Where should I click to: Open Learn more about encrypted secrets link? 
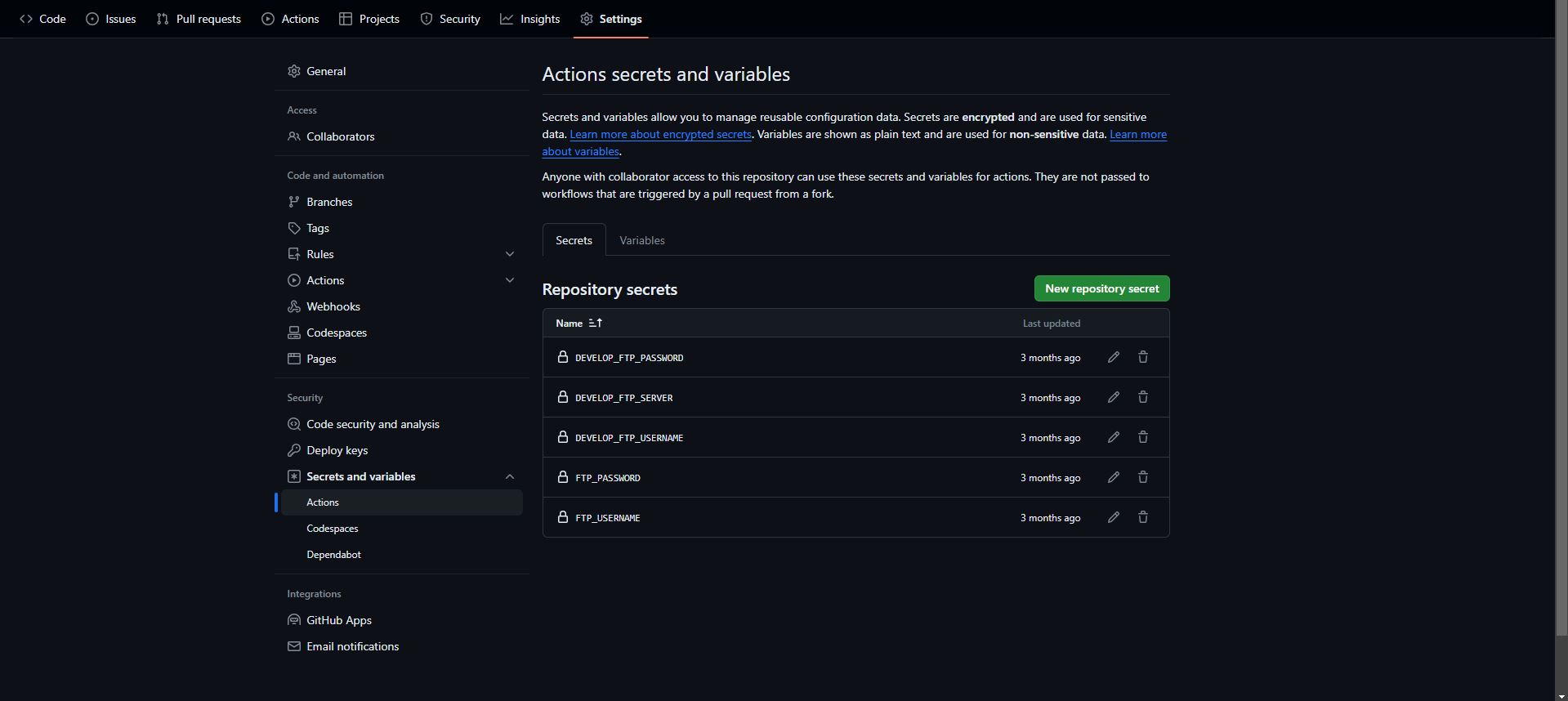[660, 134]
